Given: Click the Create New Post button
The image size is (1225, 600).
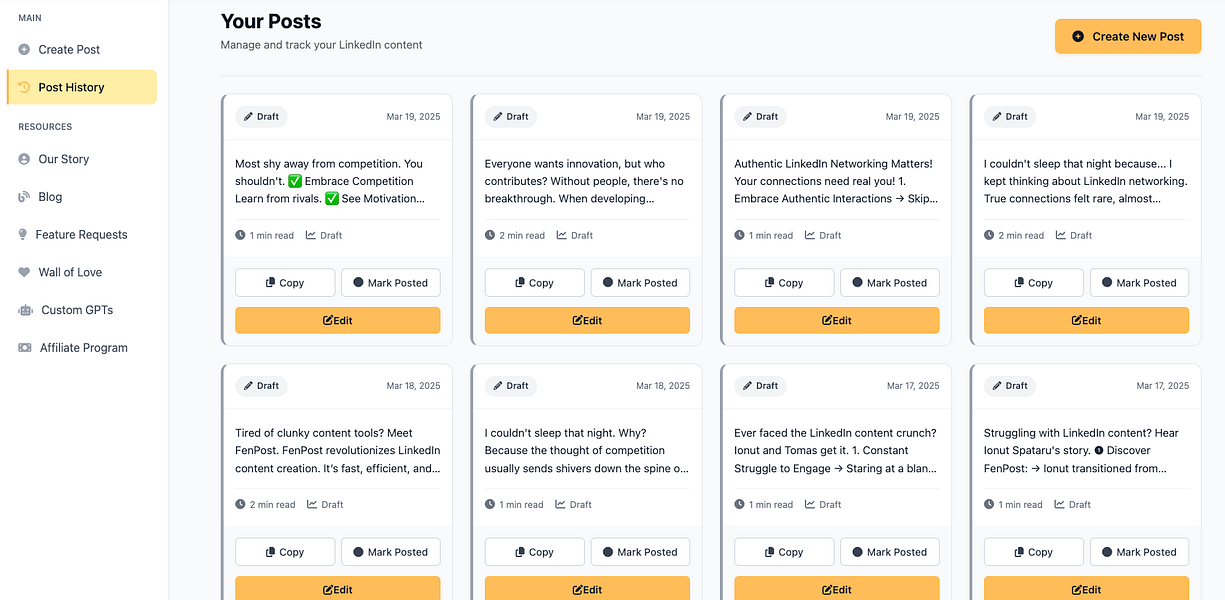Looking at the screenshot, I should tap(1127, 36).
